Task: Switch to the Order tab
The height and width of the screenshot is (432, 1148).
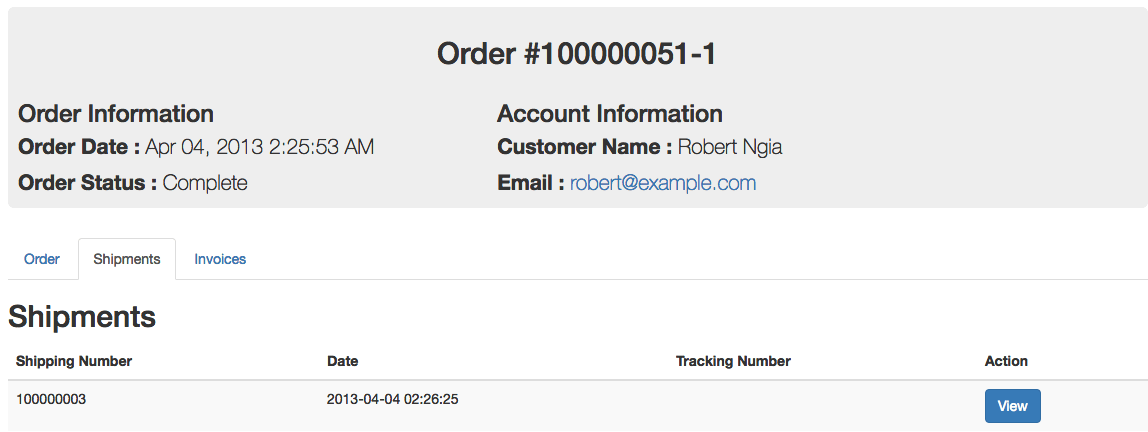Action: coord(42,259)
